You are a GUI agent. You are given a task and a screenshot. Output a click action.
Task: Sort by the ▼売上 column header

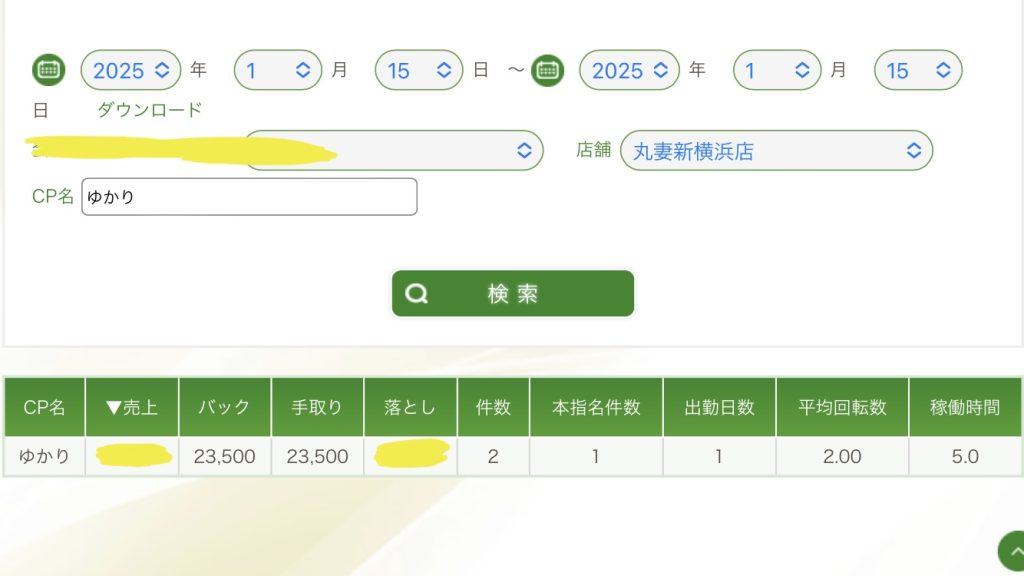click(132, 407)
